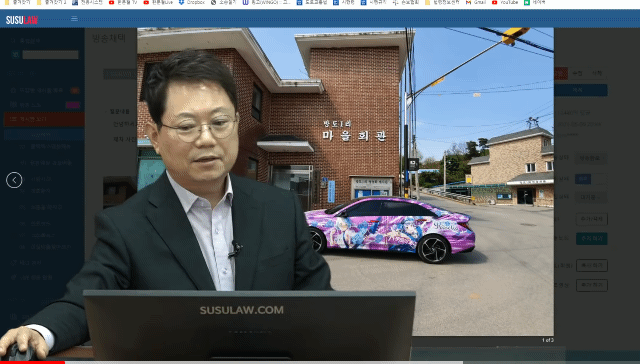This screenshot has height=364, width=640.
Task: Click the SUSULAW logo
Action: pos(22,20)
